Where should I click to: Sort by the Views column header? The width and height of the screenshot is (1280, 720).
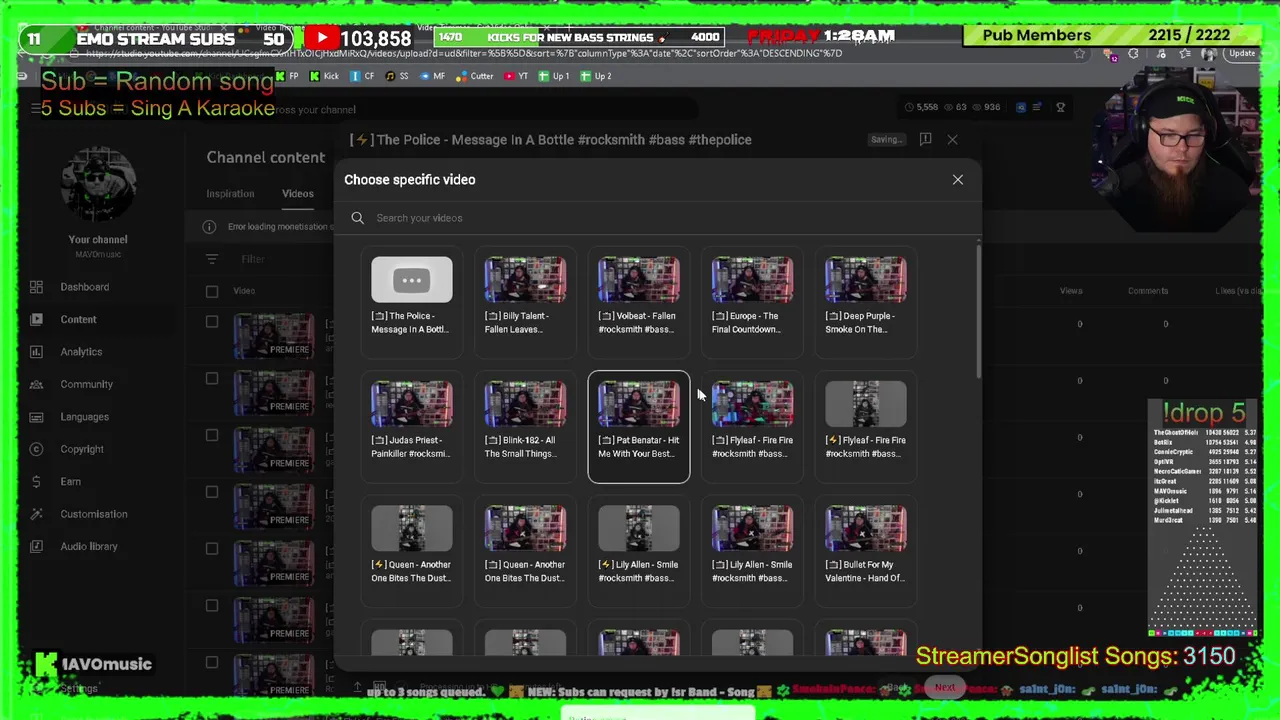tap(1071, 291)
